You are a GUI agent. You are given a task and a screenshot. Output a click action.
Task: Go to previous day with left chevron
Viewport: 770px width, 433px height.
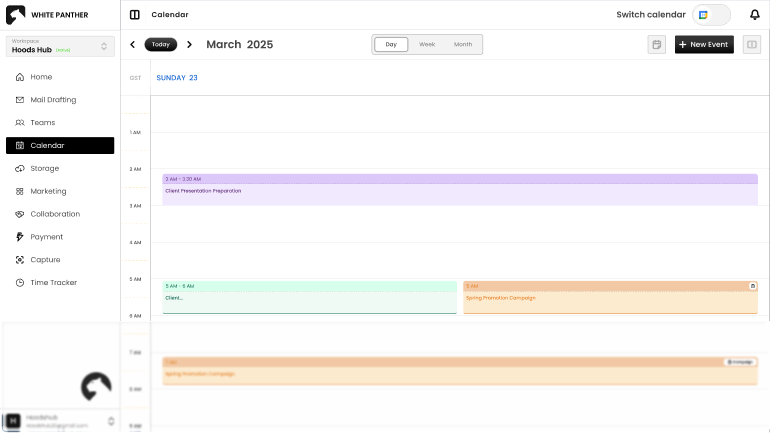pos(132,45)
